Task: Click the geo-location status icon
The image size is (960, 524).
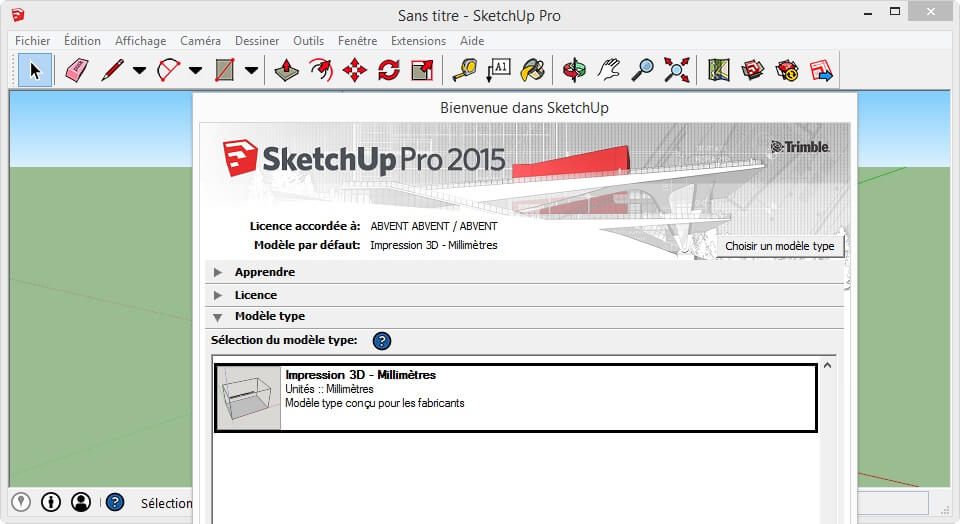Action: click(20, 502)
